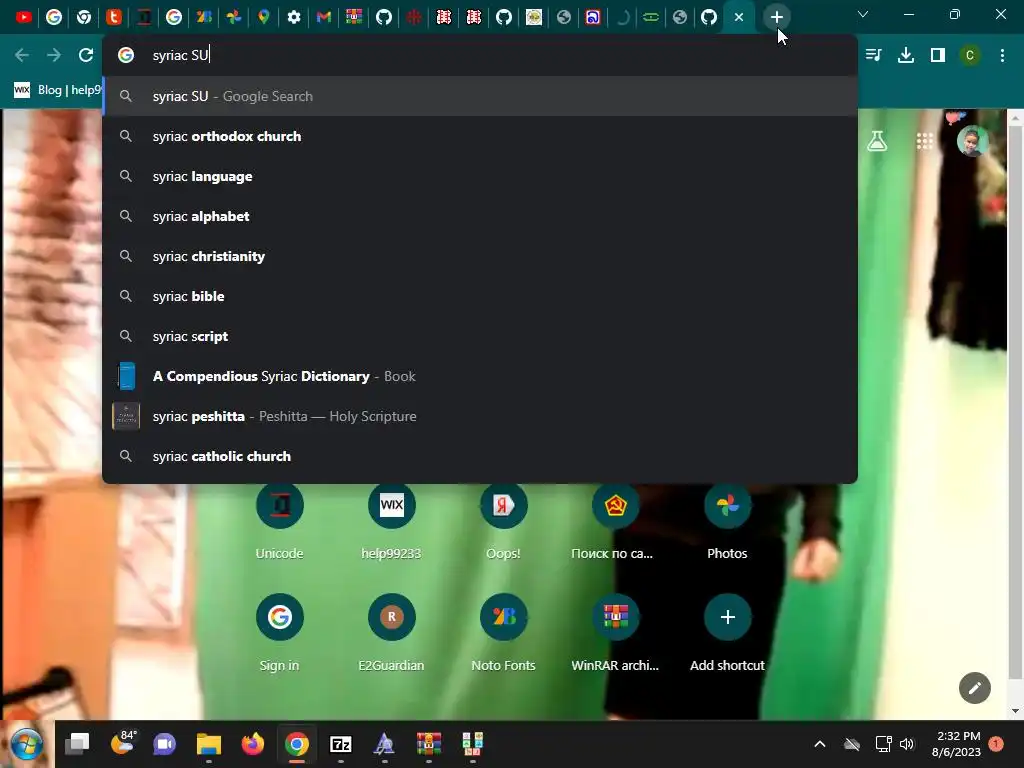Switch to the Gmail tab
The height and width of the screenshot is (768, 1024).
coord(324,17)
